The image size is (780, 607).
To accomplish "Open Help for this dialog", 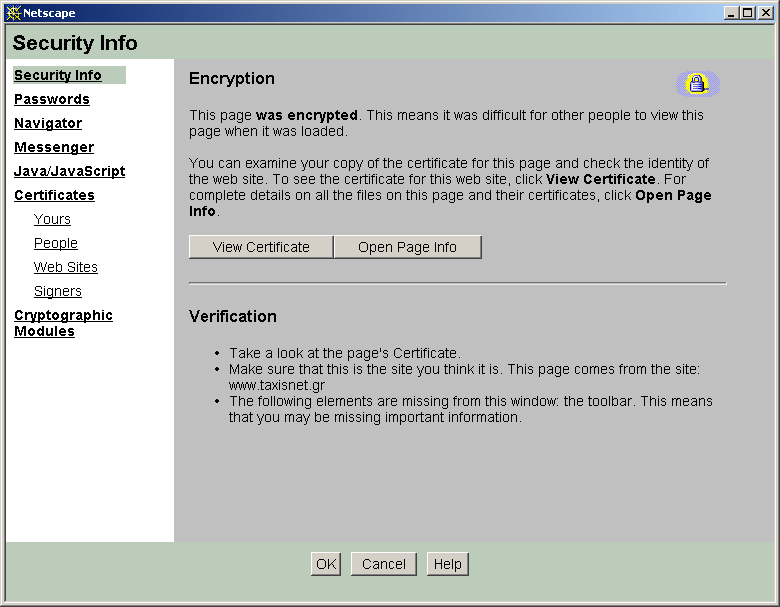I will (x=448, y=564).
